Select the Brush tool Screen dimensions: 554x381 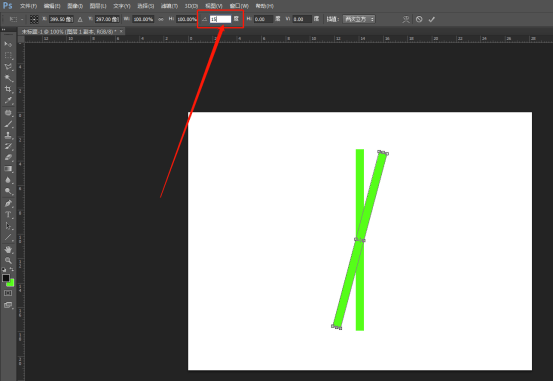pos(8,124)
